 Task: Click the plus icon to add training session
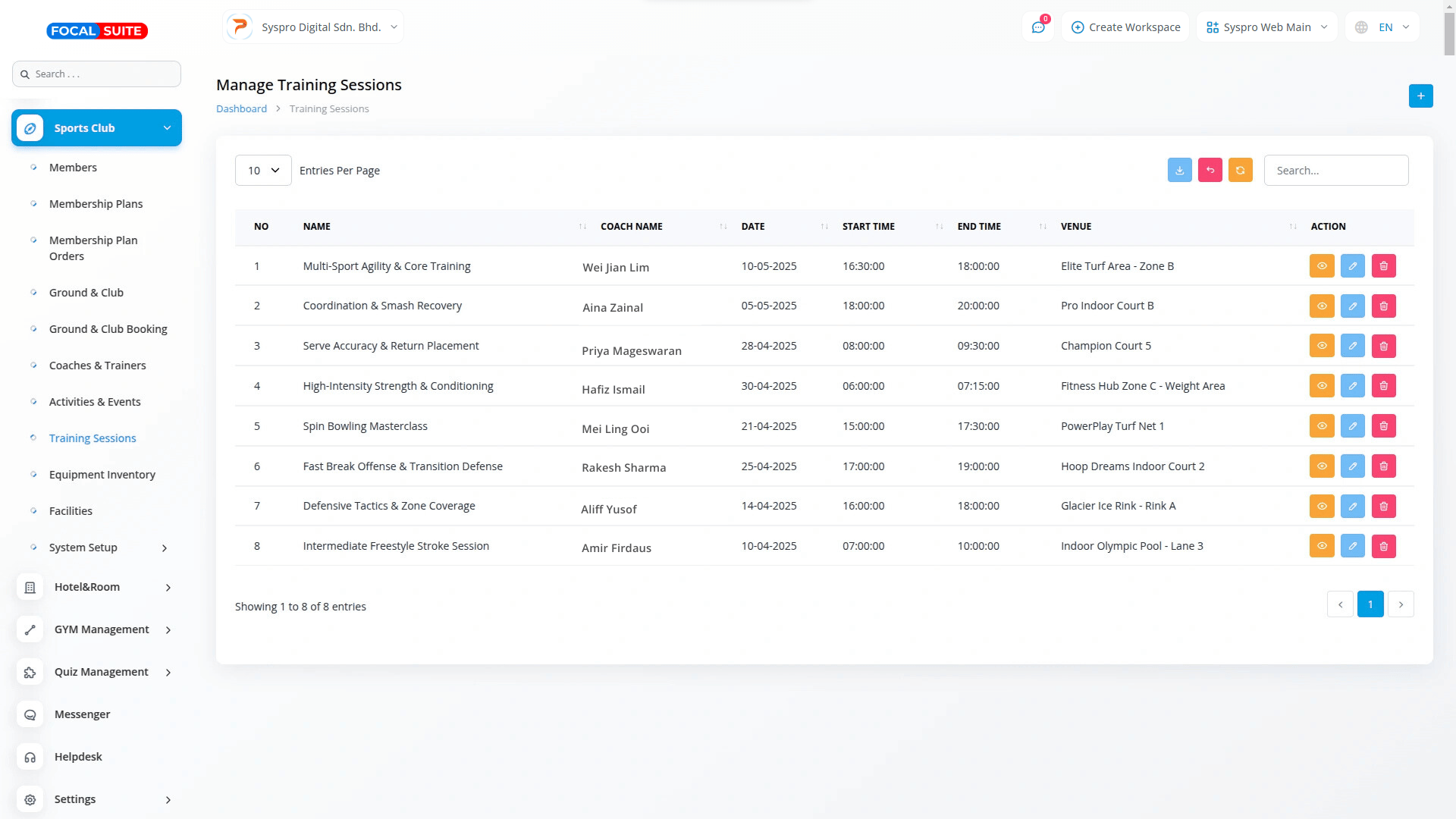(1420, 96)
